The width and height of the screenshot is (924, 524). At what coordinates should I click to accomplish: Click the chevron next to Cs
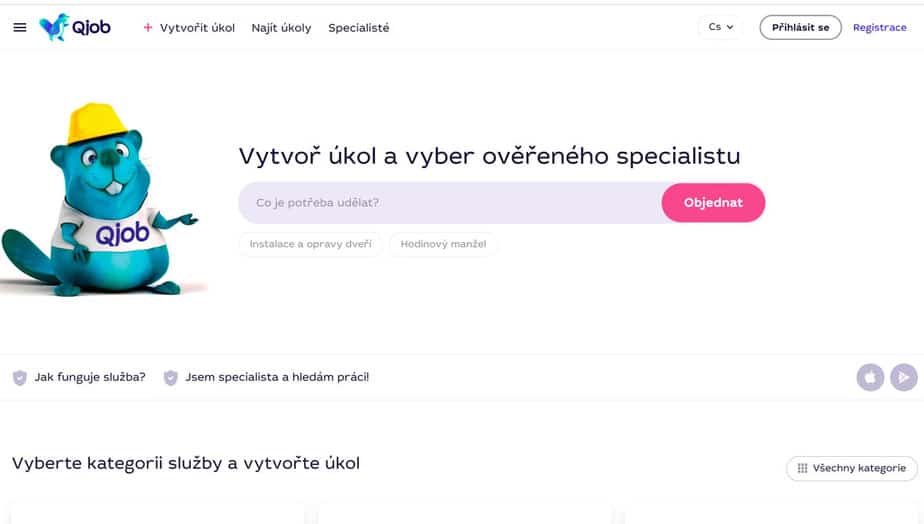(x=730, y=27)
